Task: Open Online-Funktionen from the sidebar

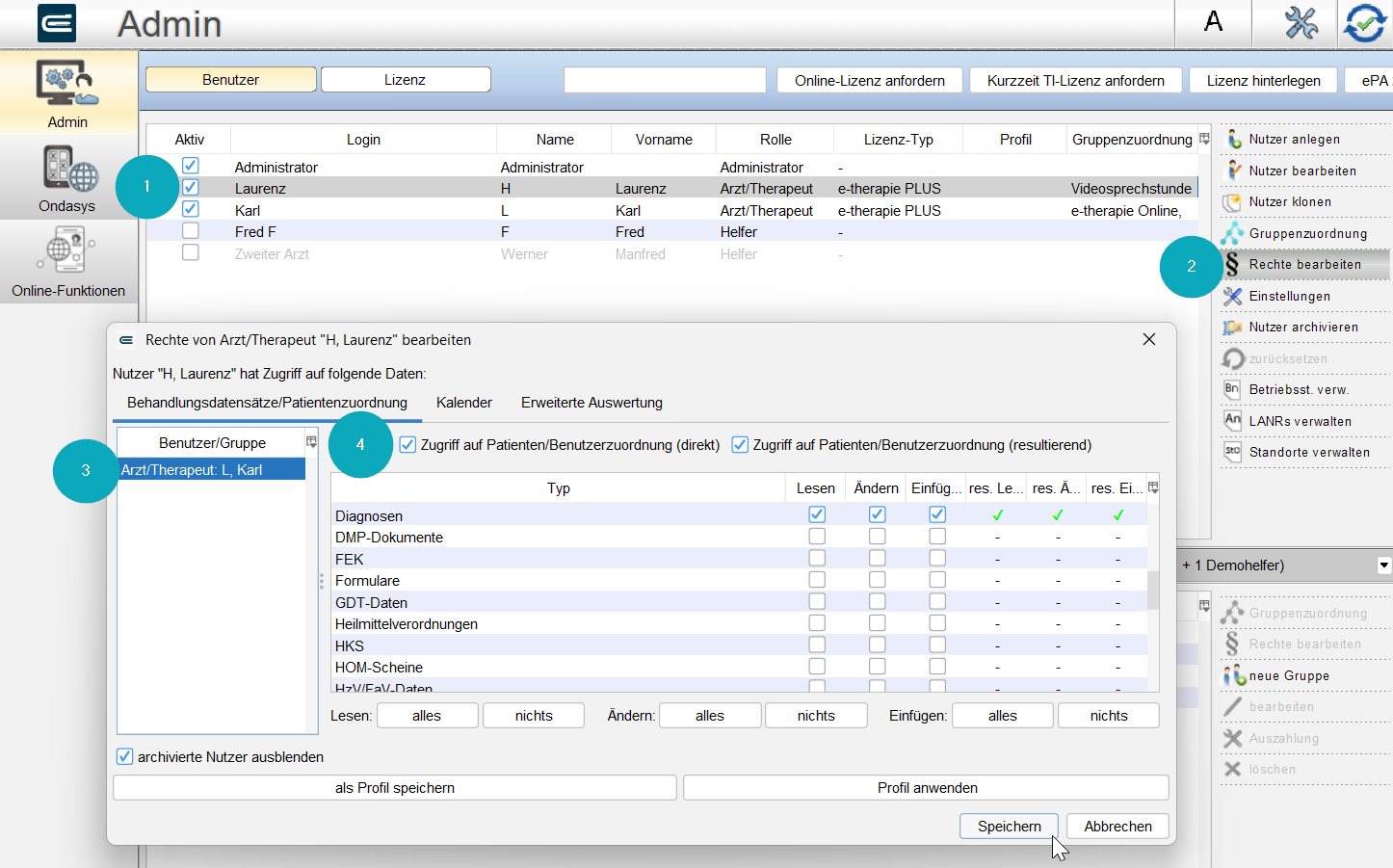Action: coord(67,262)
